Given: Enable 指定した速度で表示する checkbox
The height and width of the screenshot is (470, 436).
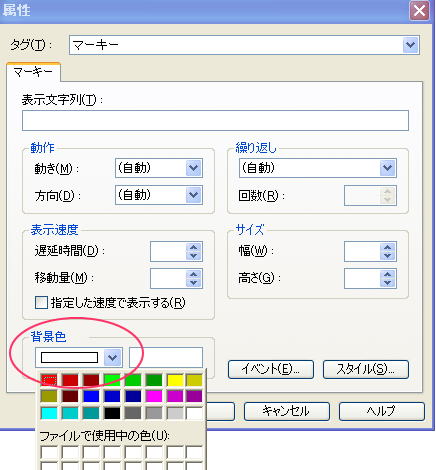Looking at the screenshot, I should (41, 303).
